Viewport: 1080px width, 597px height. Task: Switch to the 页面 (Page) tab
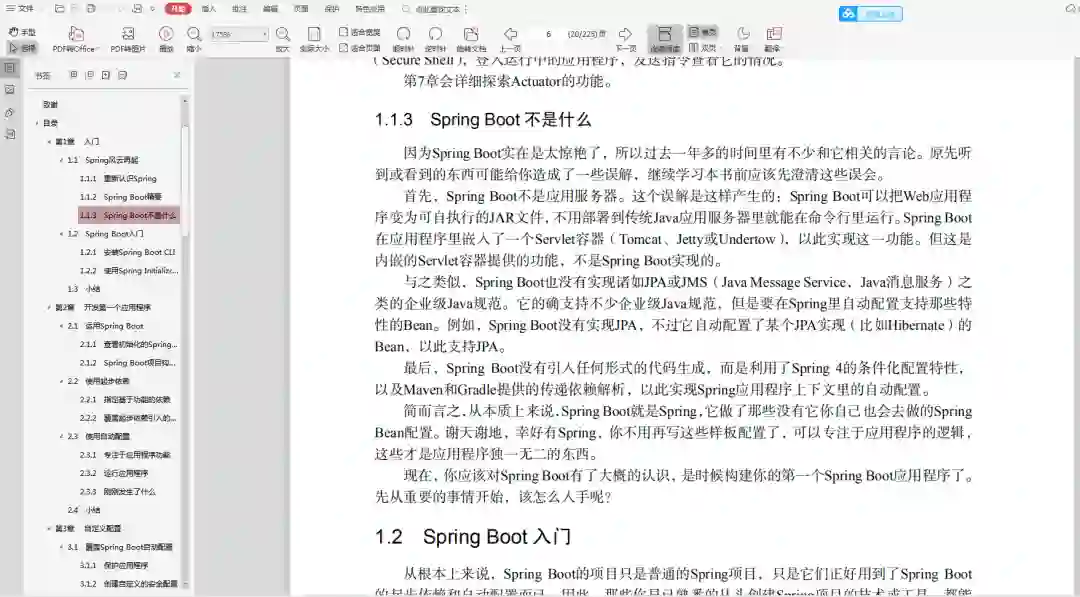301,9
